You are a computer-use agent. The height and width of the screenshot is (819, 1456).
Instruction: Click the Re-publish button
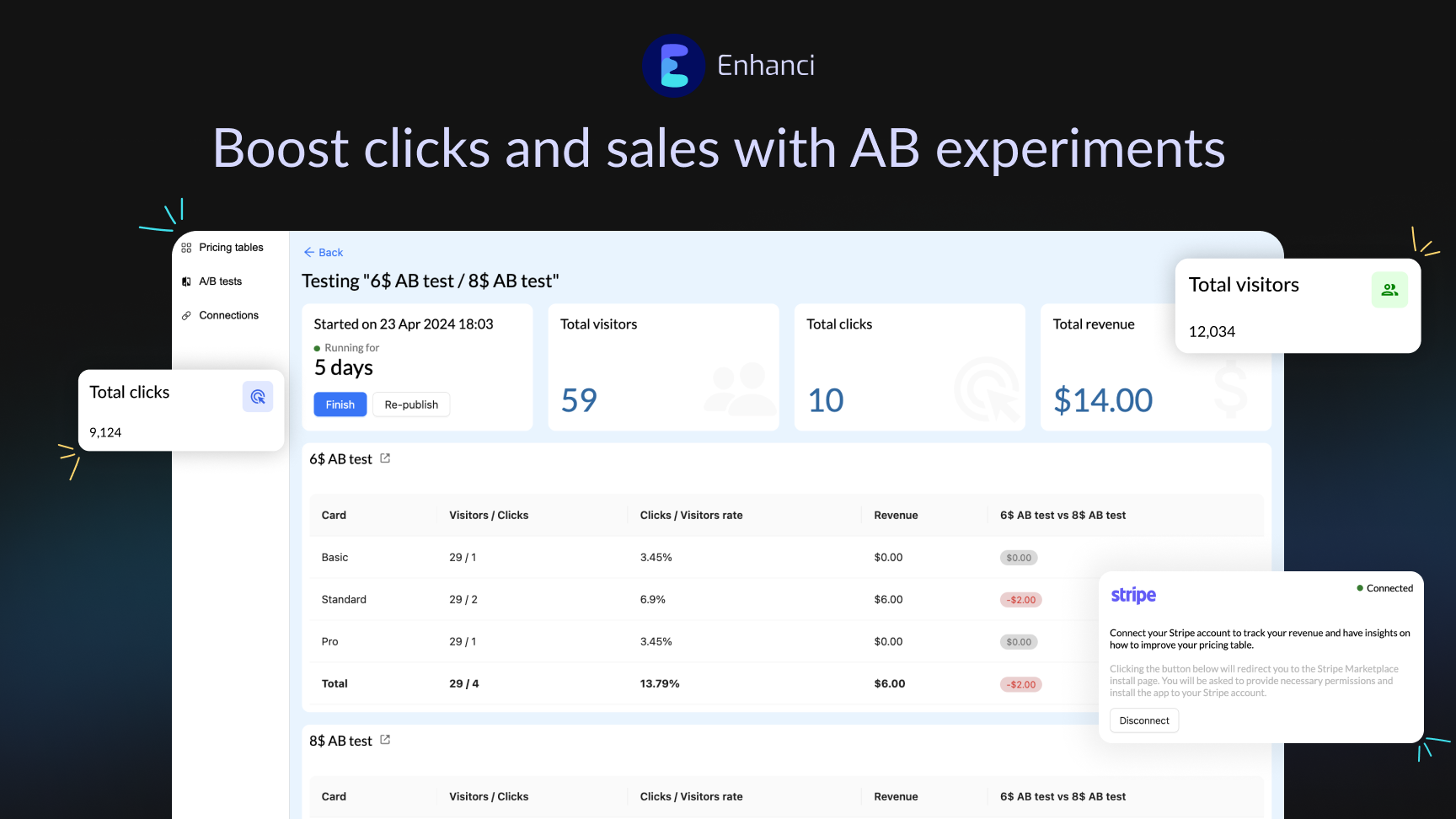click(411, 404)
